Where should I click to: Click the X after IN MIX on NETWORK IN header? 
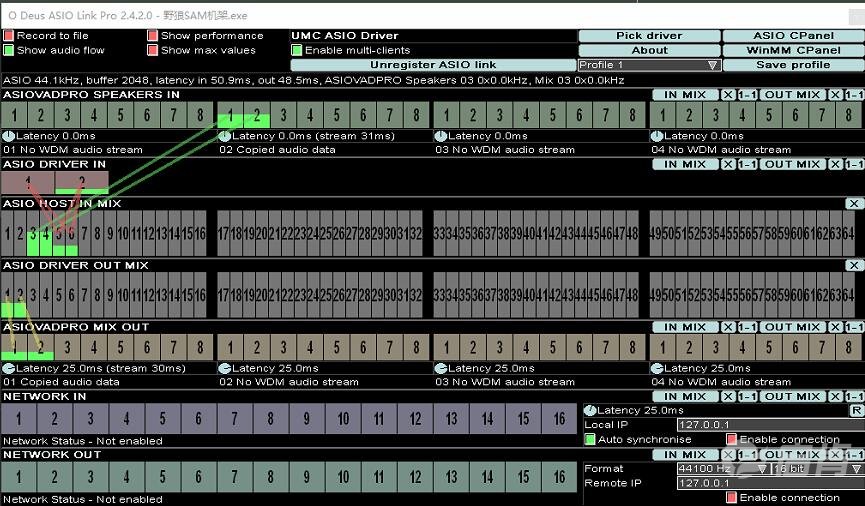click(x=728, y=397)
